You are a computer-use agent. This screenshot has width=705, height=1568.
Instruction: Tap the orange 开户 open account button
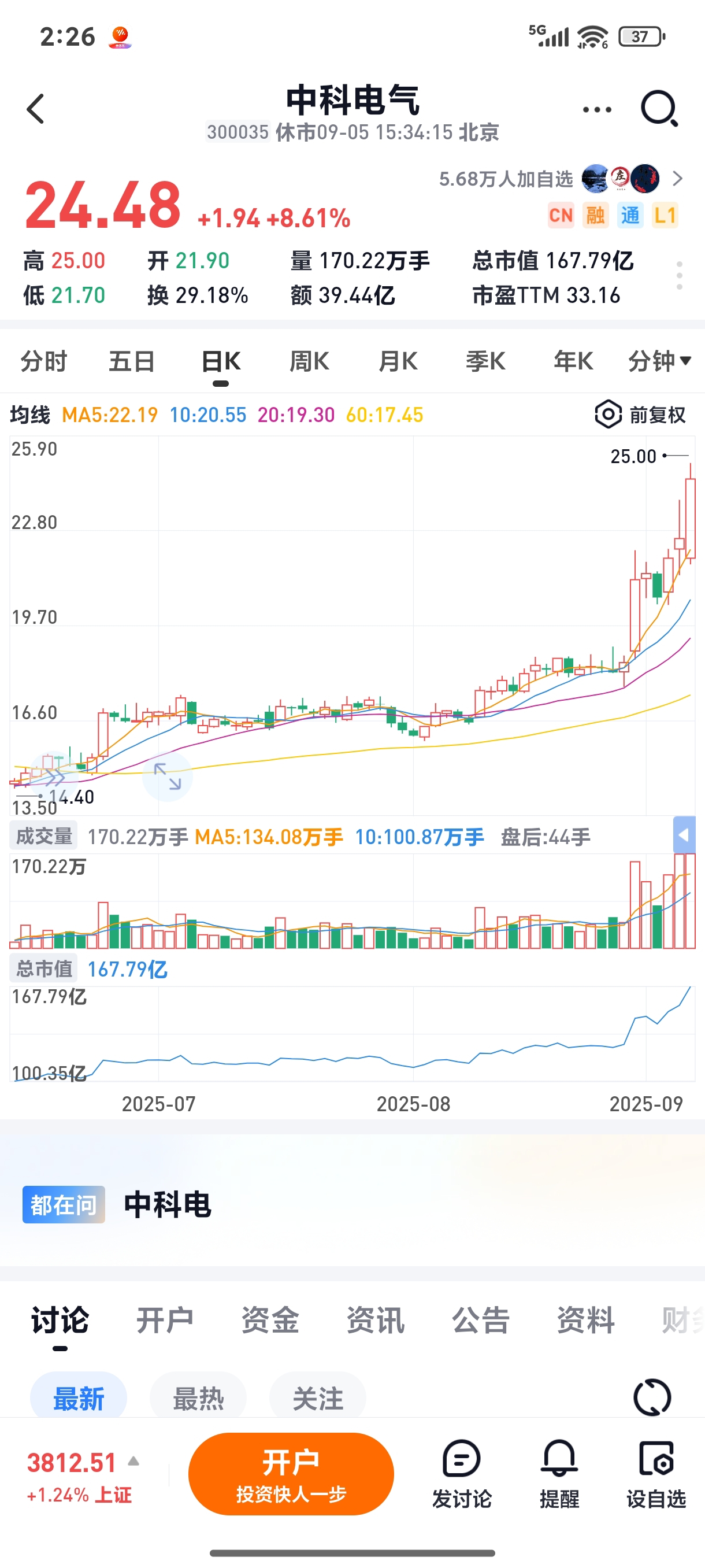[291, 1474]
